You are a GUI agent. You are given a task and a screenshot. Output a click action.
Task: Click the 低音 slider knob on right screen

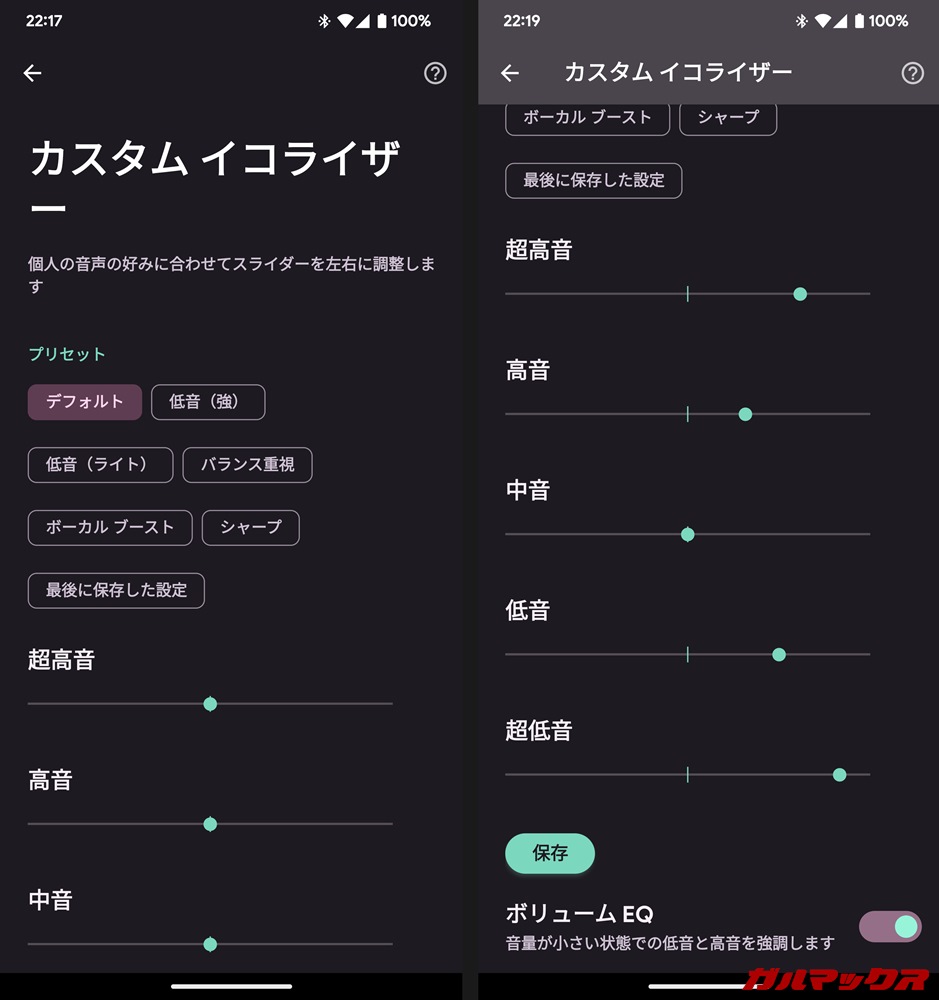(779, 655)
